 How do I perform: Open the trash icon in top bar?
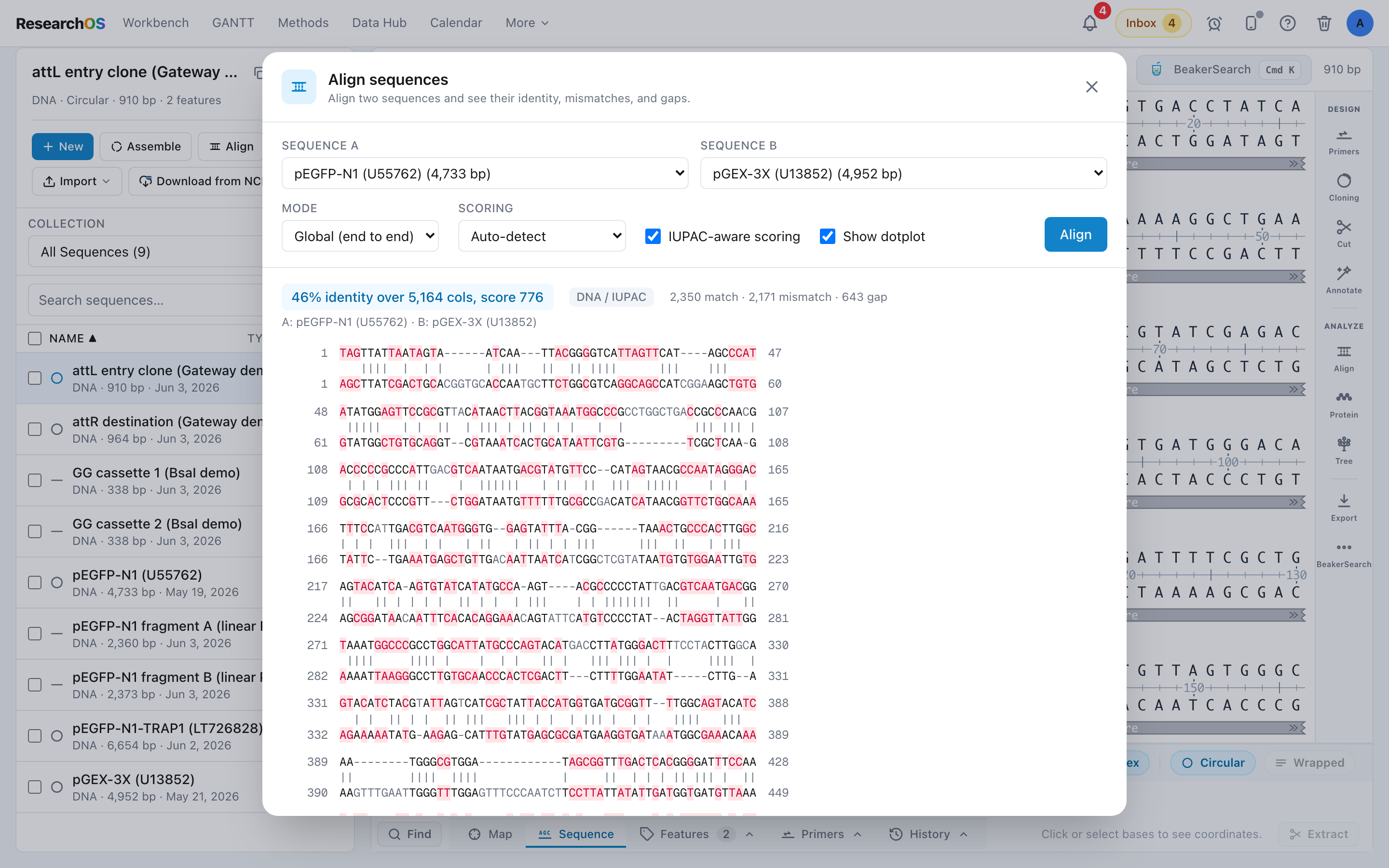click(1324, 24)
